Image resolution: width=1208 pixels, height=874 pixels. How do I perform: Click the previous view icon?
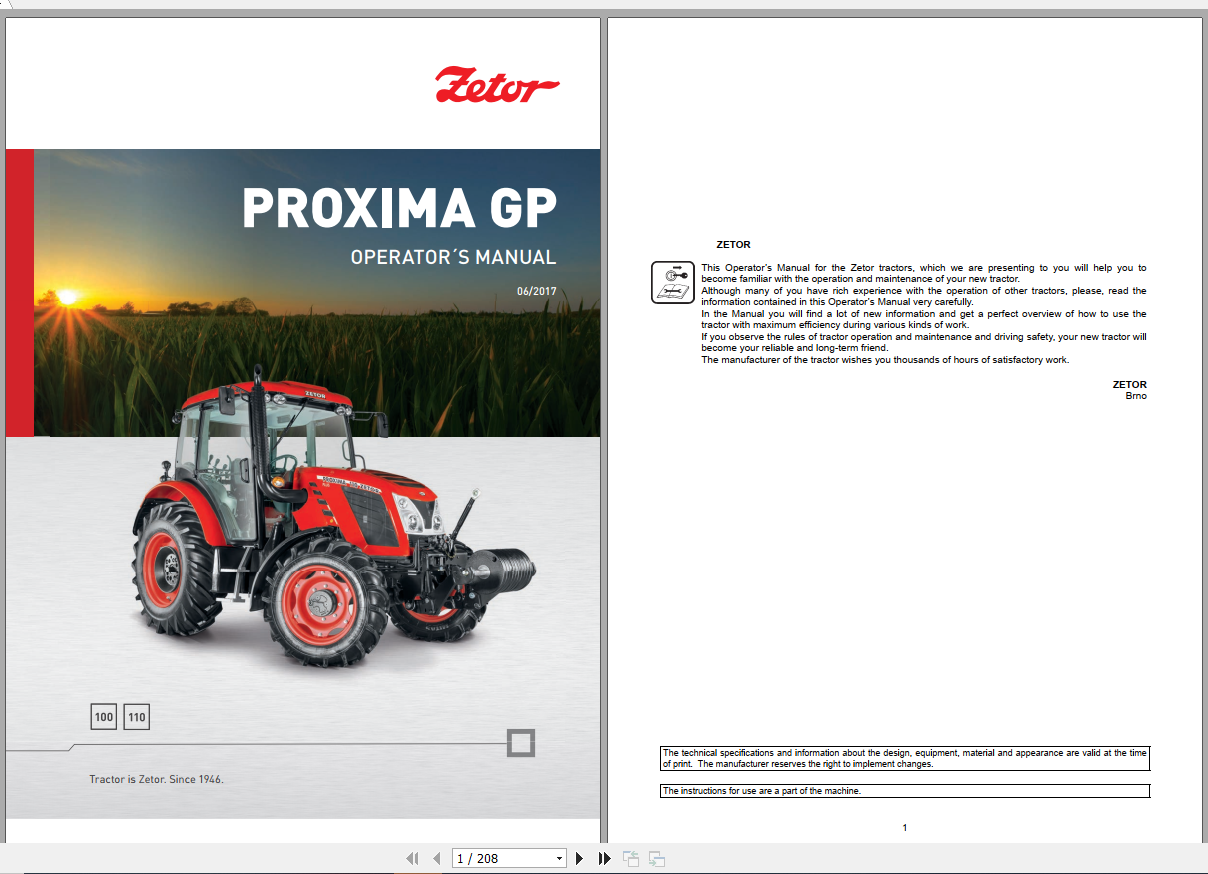click(631, 858)
